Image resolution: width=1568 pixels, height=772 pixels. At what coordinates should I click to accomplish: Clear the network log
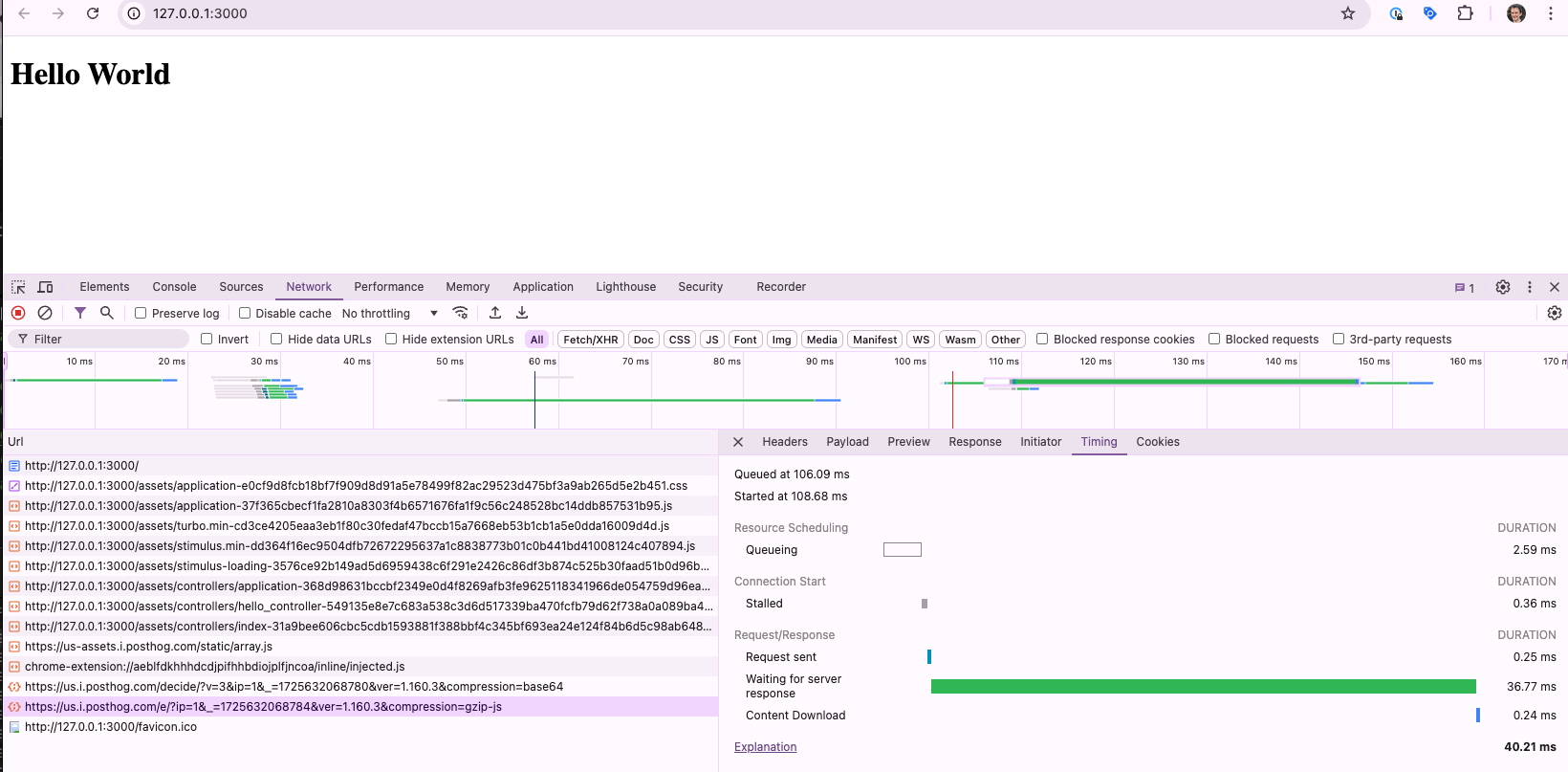point(45,313)
